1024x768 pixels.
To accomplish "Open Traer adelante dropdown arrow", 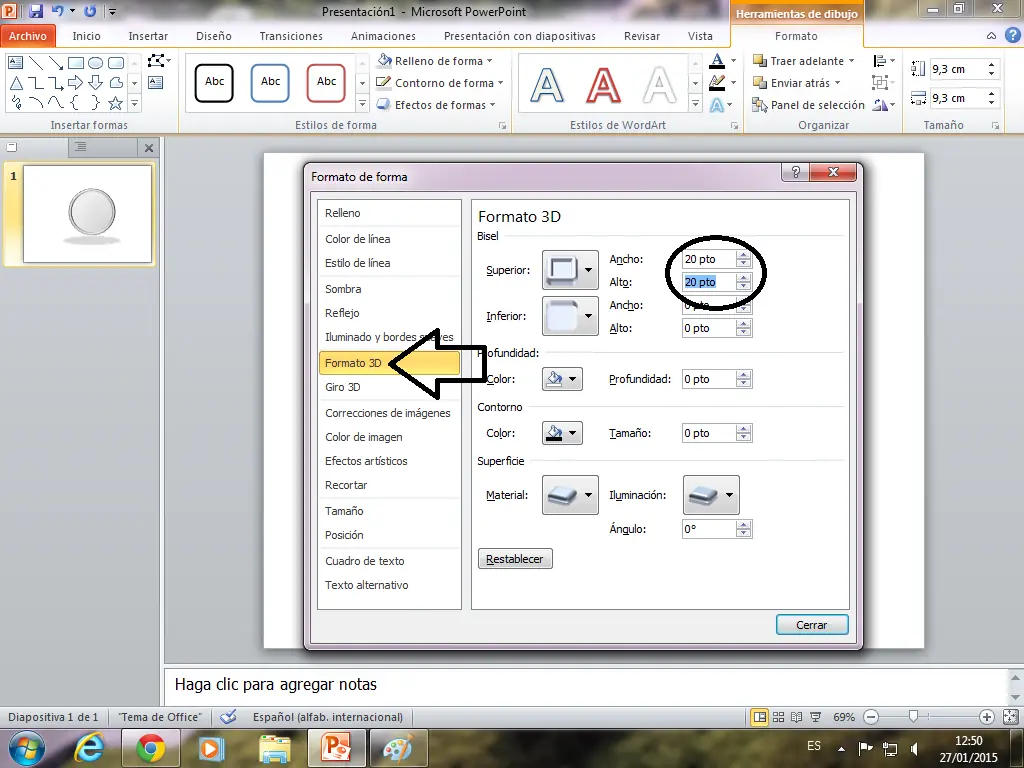I will point(852,61).
